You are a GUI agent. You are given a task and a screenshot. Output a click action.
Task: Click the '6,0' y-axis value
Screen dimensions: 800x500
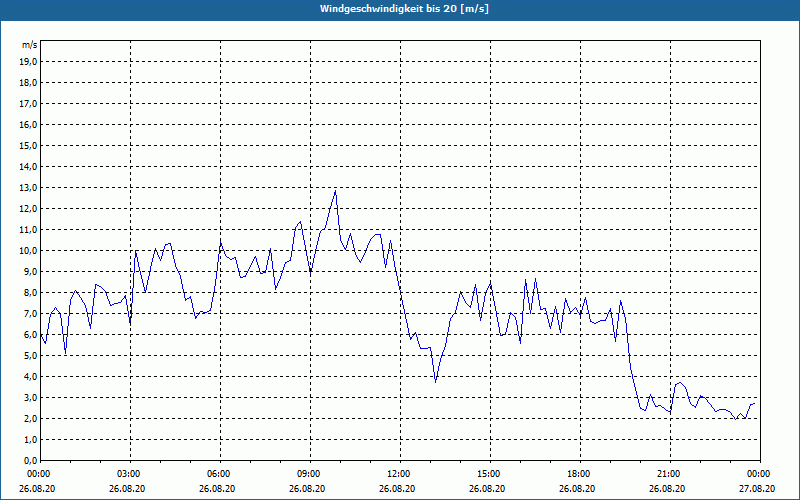pyautogui.click(x=30, y=335)
